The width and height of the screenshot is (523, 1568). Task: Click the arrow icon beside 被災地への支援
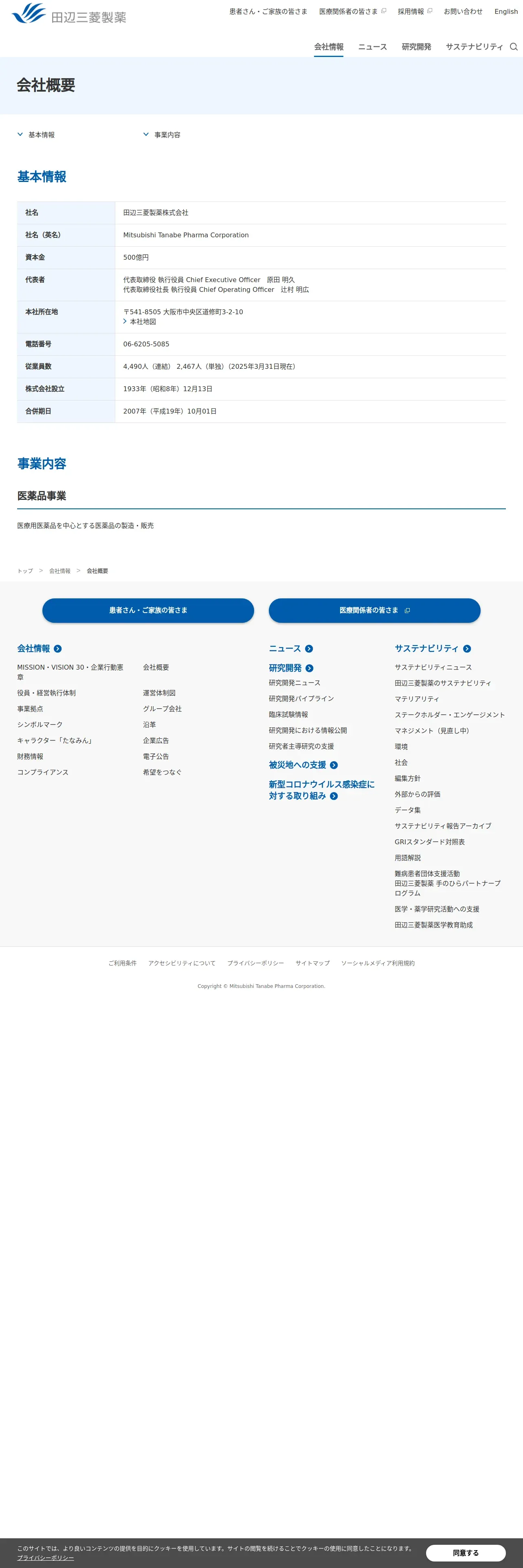click(334, 765)
